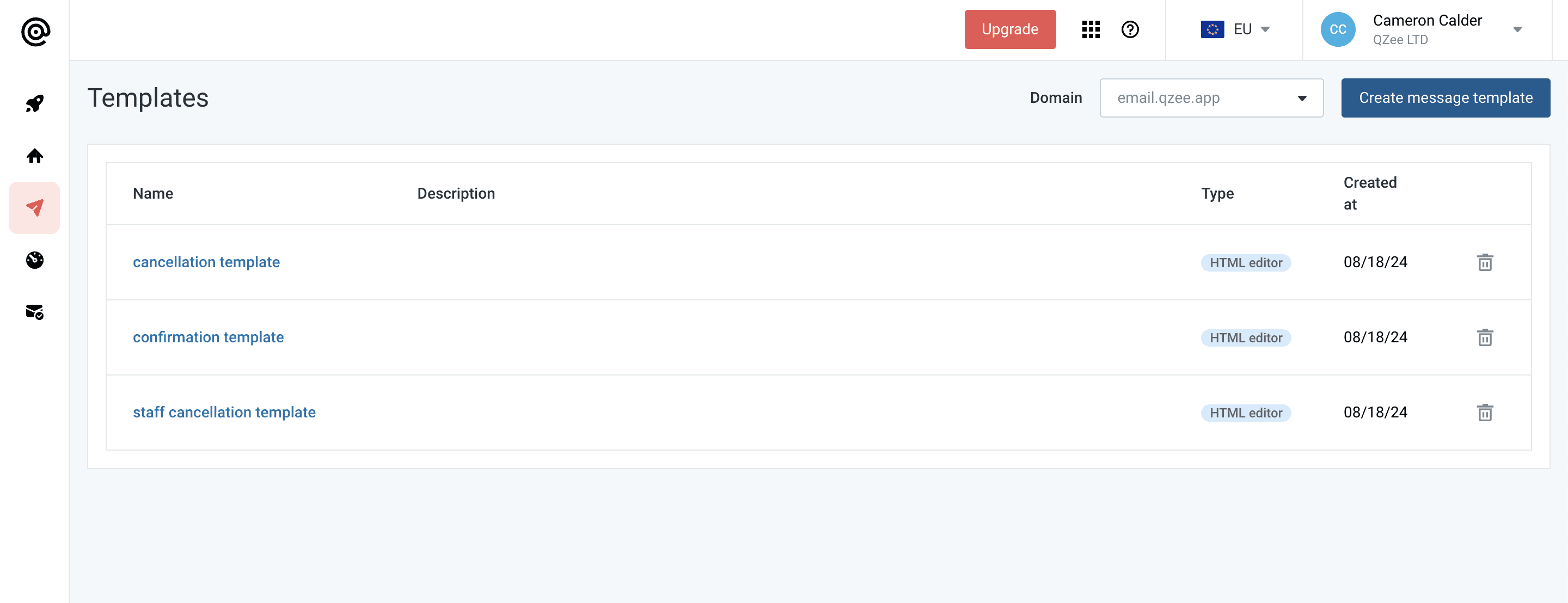Open the cancellation template link

pyautogui.click(x=206, y=262)
